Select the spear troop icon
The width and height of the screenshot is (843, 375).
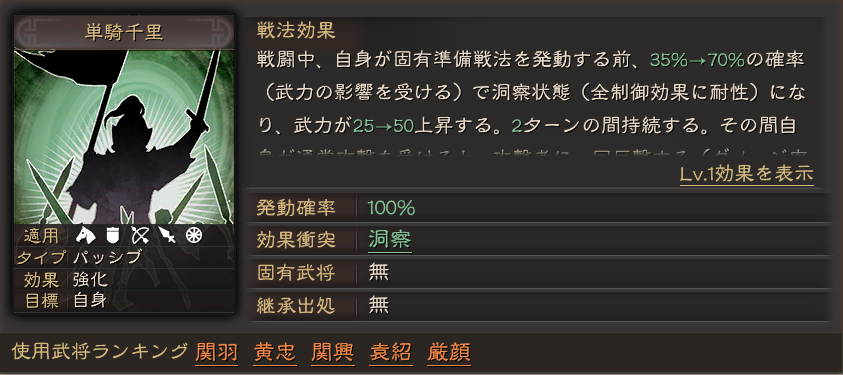point(167,235)
